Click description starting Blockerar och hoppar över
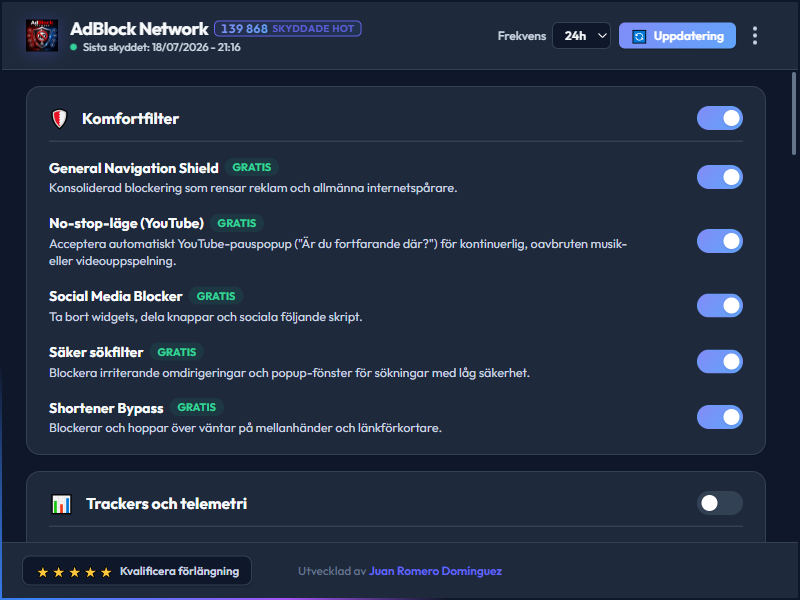800x600 pixels. [245, 428]
